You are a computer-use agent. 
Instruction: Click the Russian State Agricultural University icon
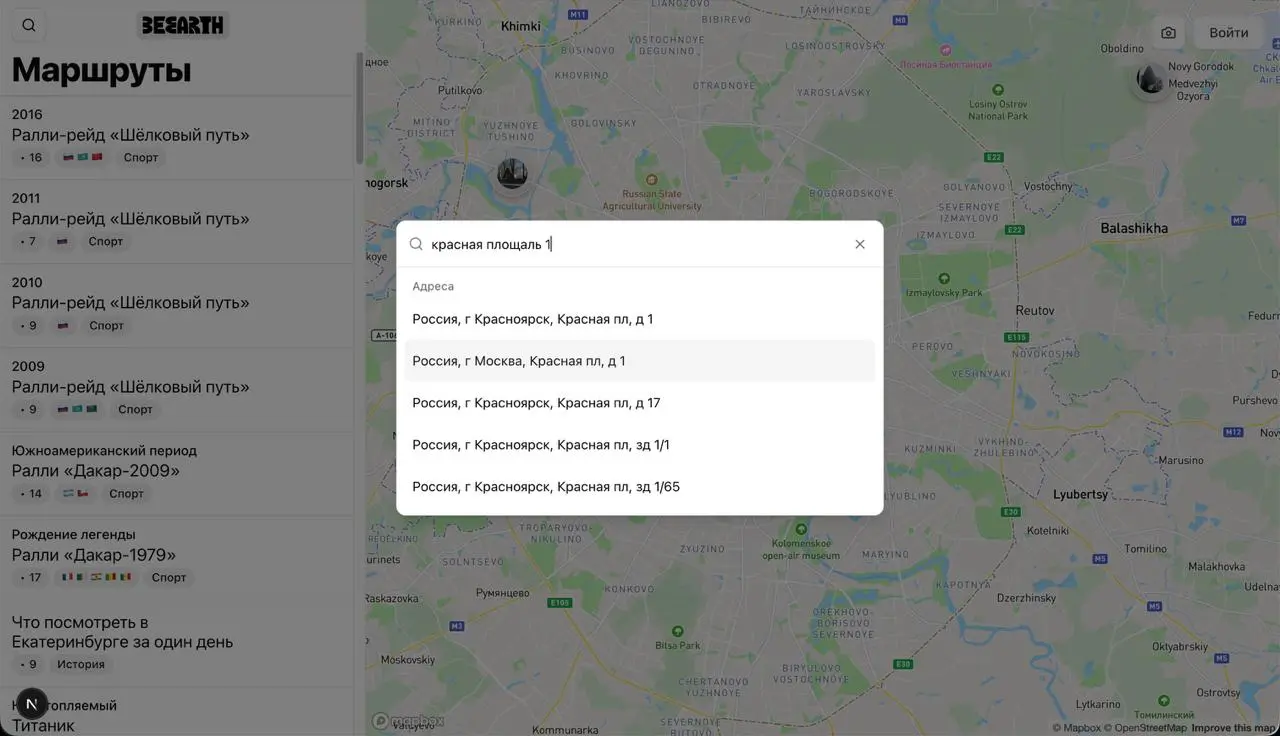pos(651,179)
